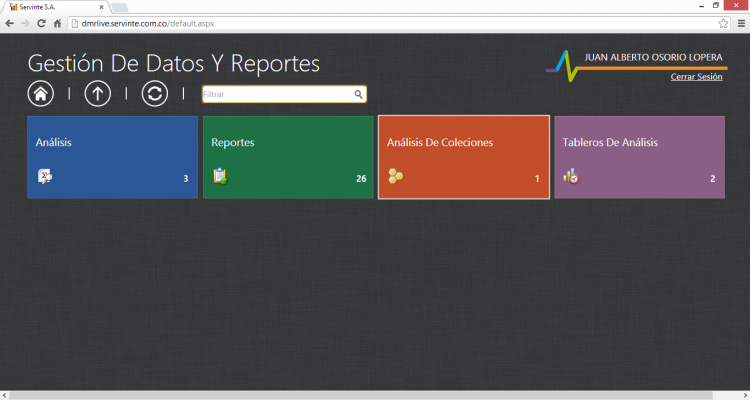The width and height of the screenshot is (750, 400).
Task: Click the magnifier icon in Filtrar box
Action: pos(358,95)
